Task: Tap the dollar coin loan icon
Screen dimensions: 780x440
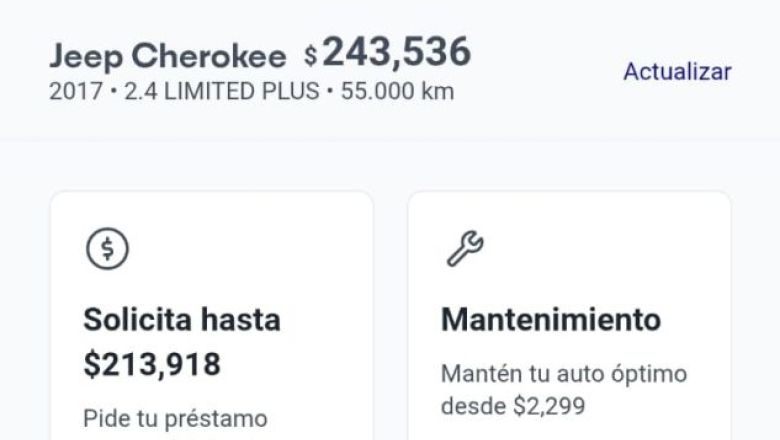Action: [x=107, y=249]
